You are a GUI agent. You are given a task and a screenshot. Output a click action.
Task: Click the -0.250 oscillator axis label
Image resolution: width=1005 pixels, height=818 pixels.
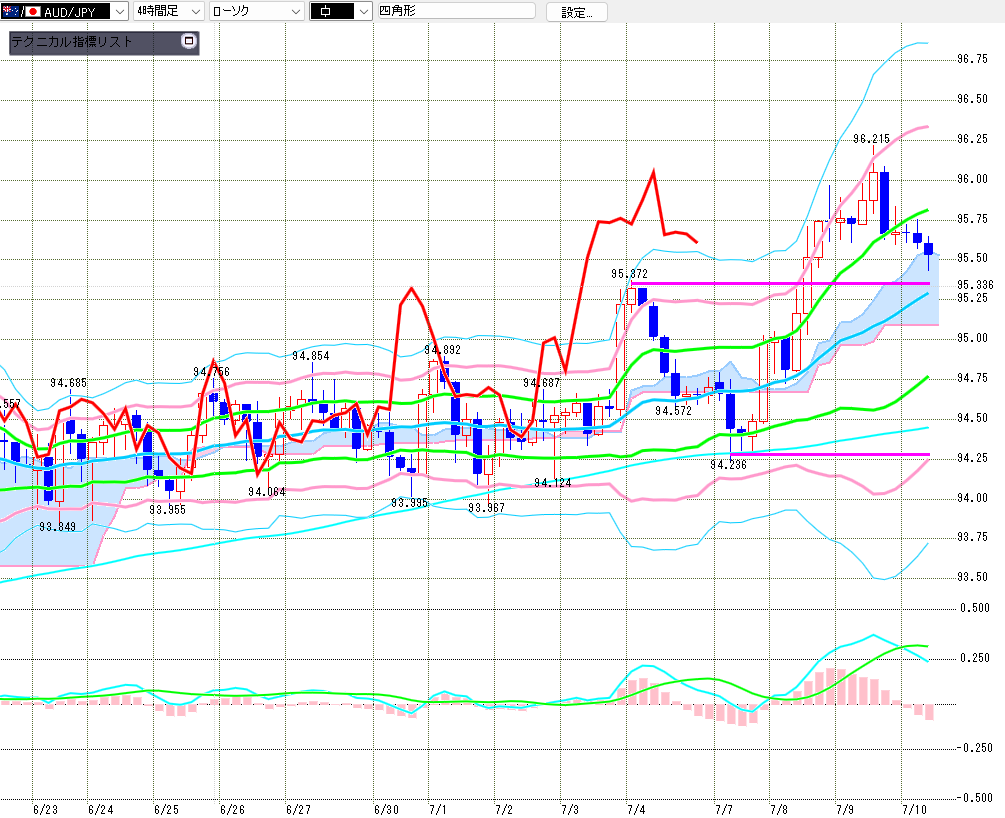pos(974,747)
